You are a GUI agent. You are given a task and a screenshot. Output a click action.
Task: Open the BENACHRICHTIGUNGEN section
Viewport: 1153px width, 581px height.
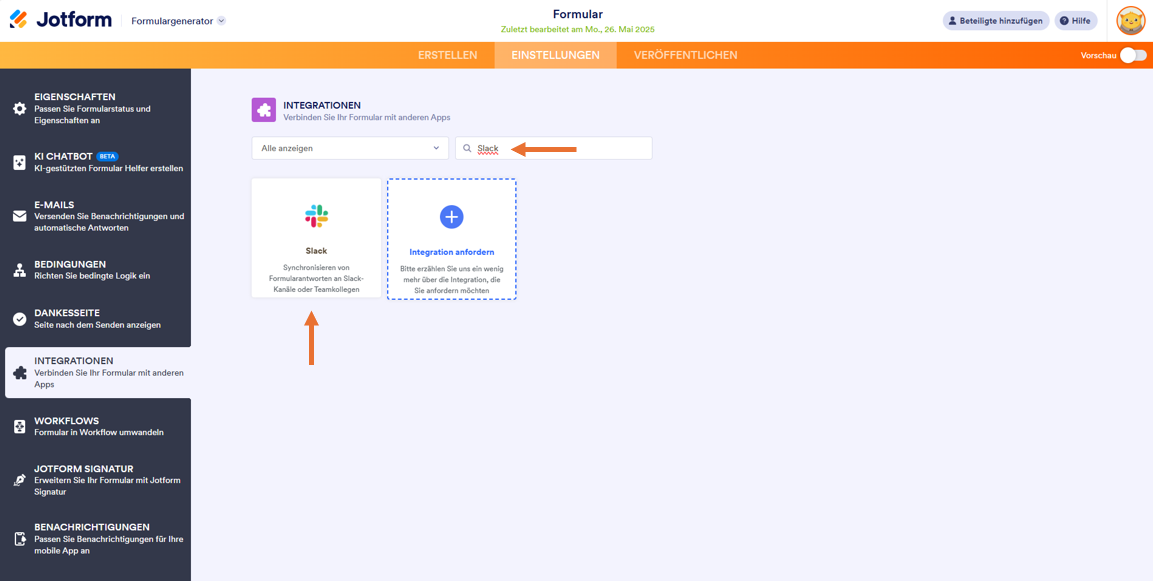click(98, 539)
